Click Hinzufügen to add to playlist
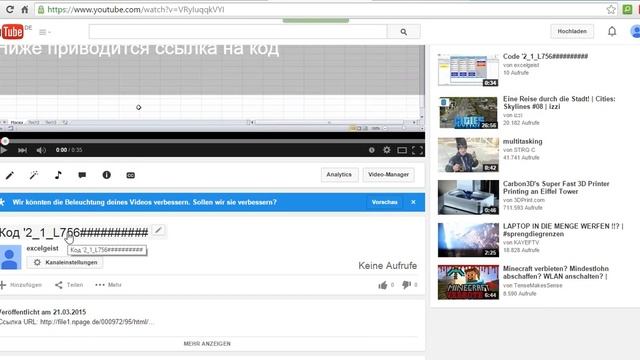Image resolution: width=640 pixels, height=360 pixels. point(21,285)
